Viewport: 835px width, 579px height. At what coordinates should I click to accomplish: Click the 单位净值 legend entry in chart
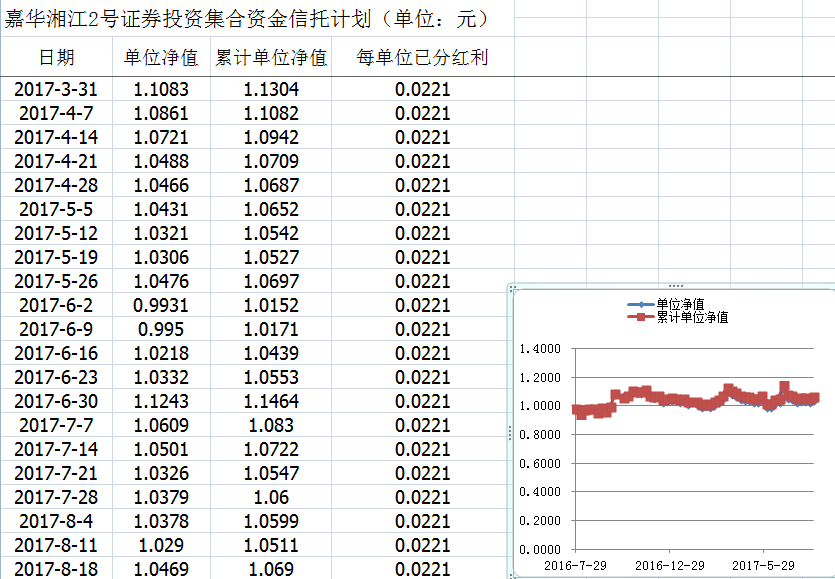pos(679,304)
